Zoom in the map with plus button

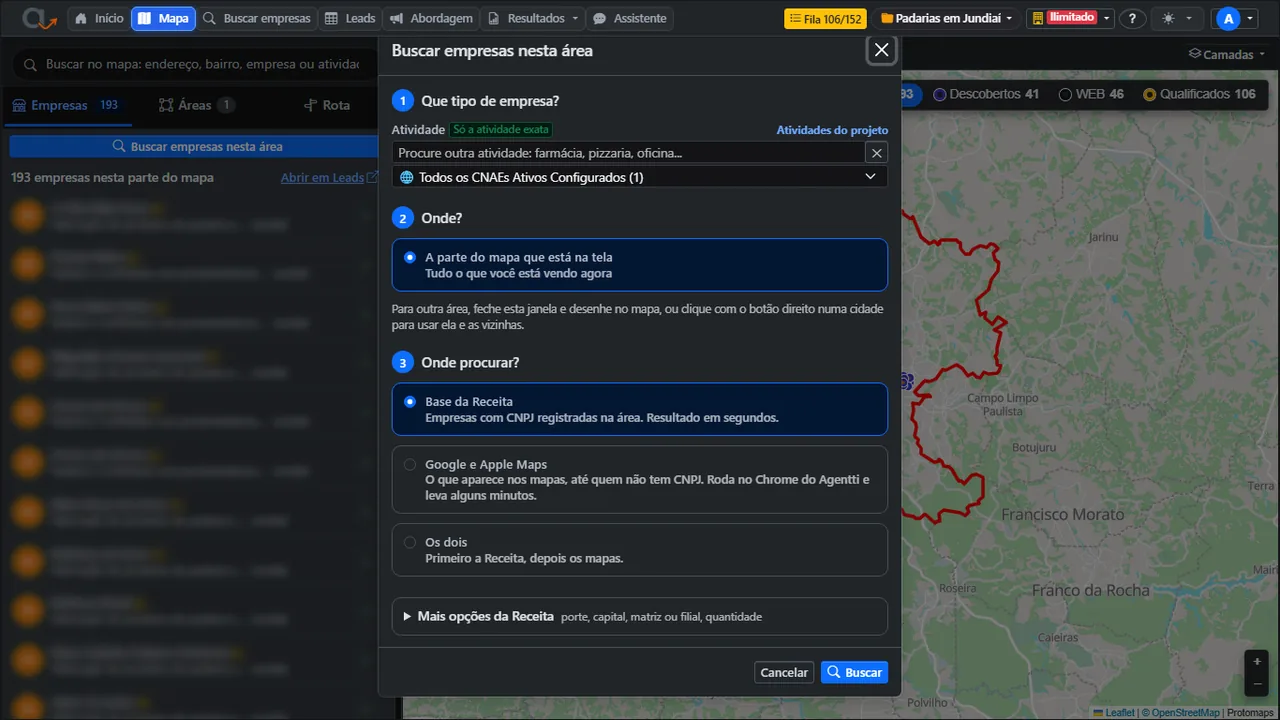[x=1257, y=662]
